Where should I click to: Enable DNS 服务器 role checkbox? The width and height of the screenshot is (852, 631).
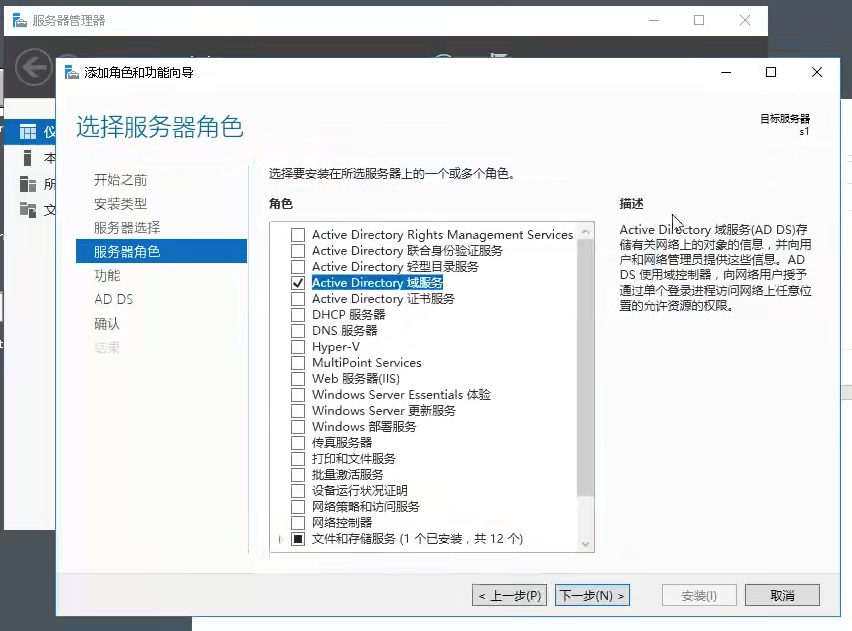[298, 331]
